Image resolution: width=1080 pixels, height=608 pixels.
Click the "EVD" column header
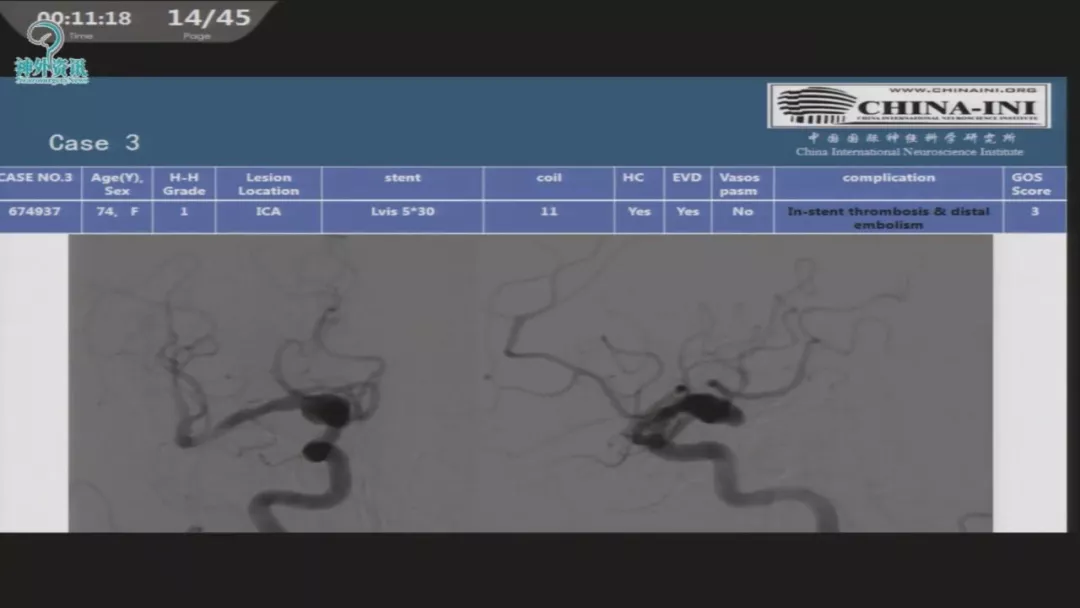point(687,184)
